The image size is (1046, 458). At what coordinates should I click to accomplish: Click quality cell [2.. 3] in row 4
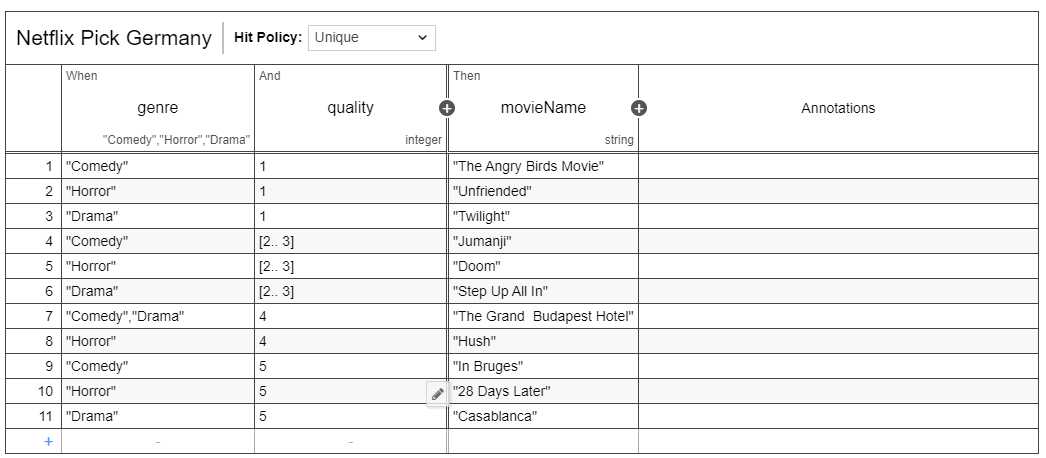[350, 241]
